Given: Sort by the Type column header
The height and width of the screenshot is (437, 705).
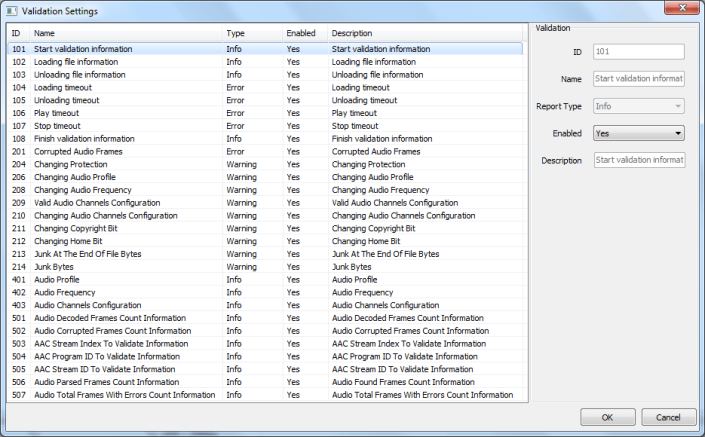Looking at the screenshot, I should (x=252, y=33).
